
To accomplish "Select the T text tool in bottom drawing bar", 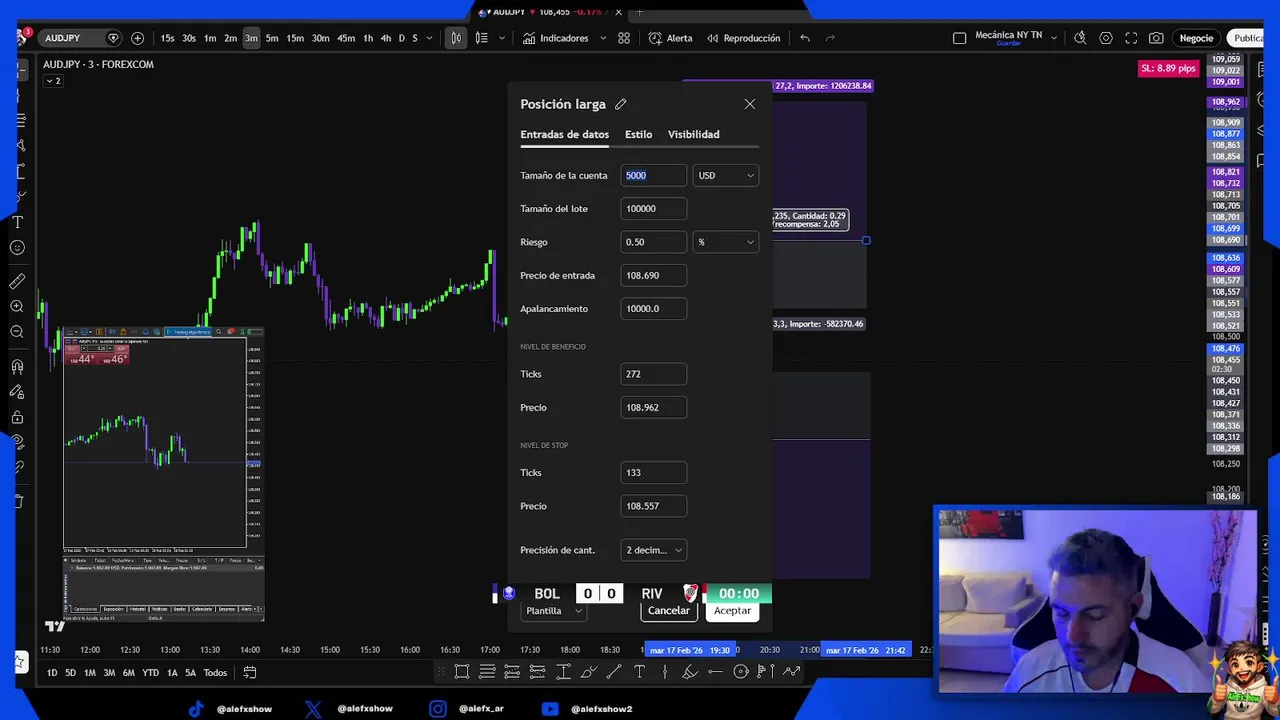I will tap(640, 672).
